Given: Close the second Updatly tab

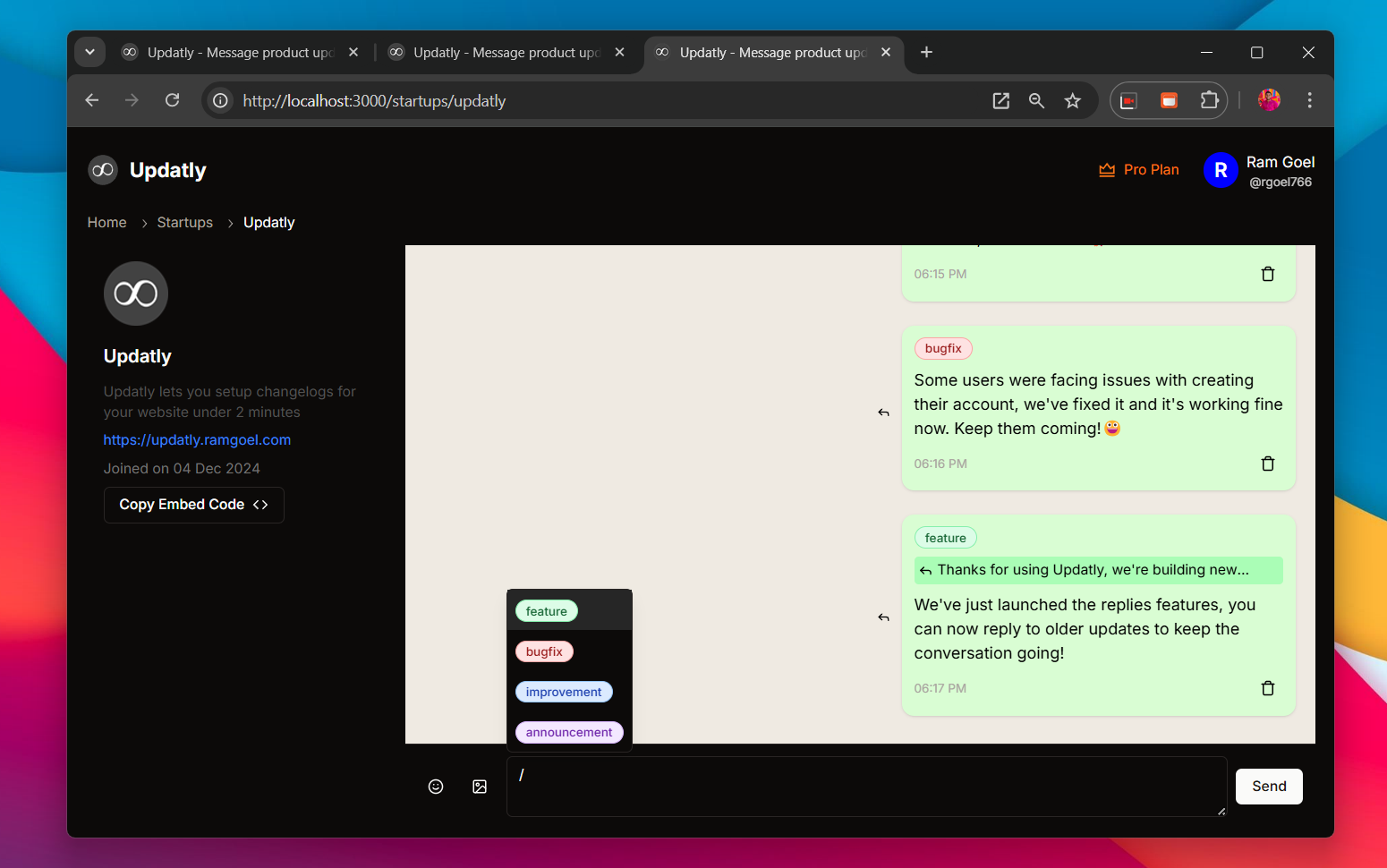Looking at the screenshot, I should click(x=619, y=53).
